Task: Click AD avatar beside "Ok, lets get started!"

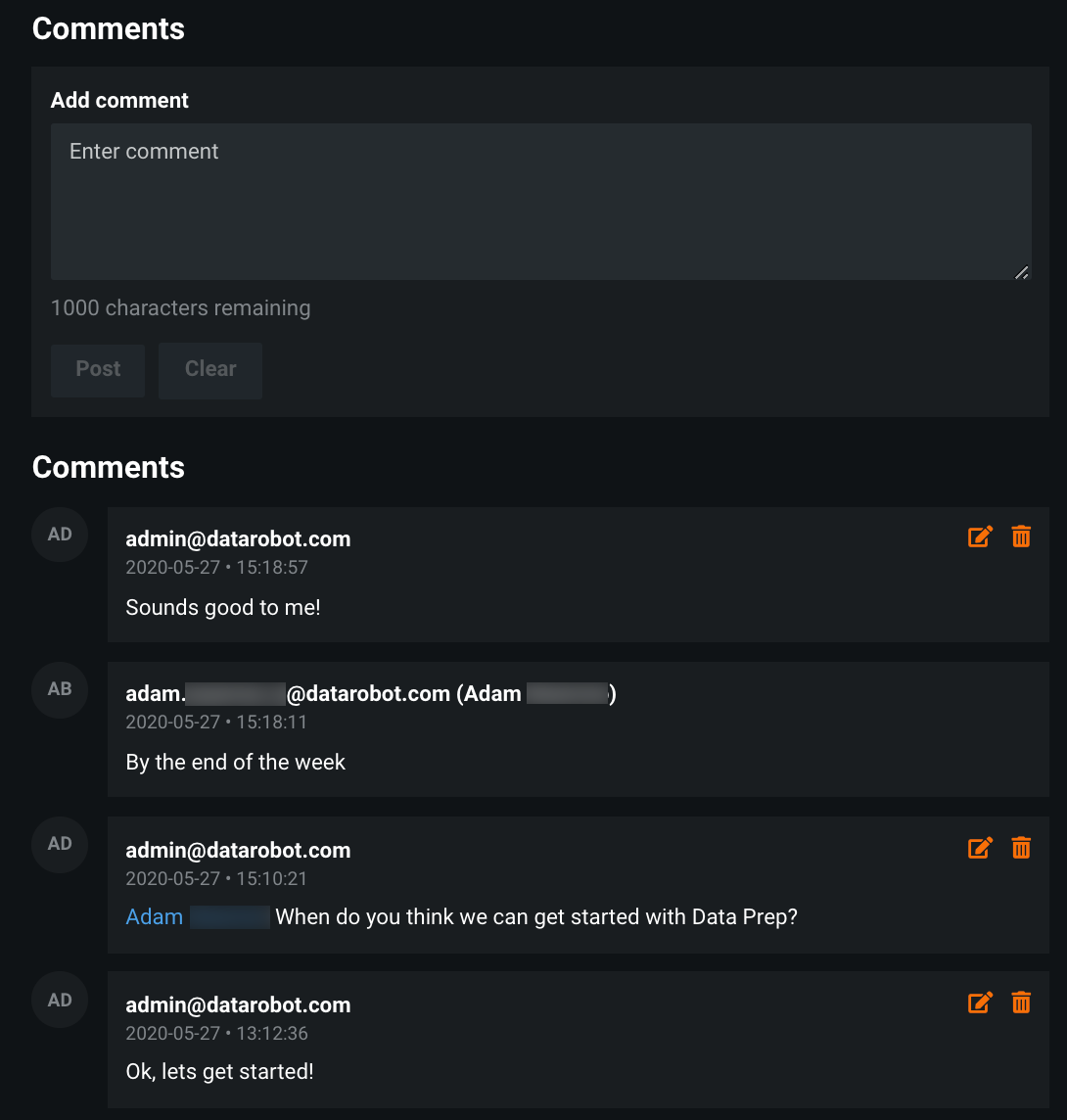Action: tap(60, 1001)
